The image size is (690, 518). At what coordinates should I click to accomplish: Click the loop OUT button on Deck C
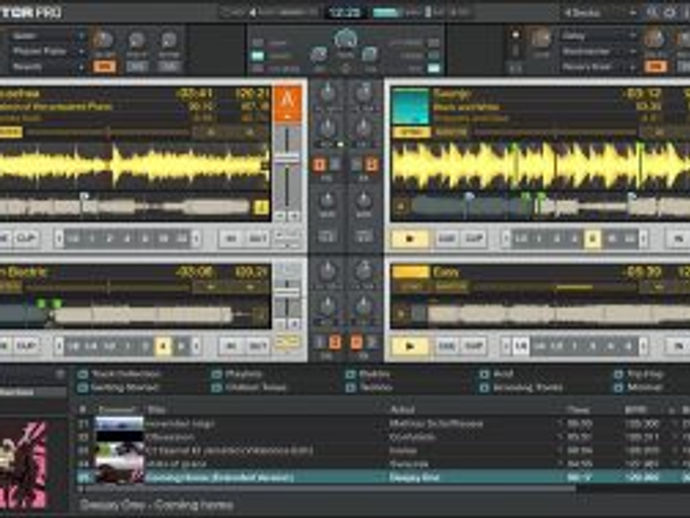[257, 346]
